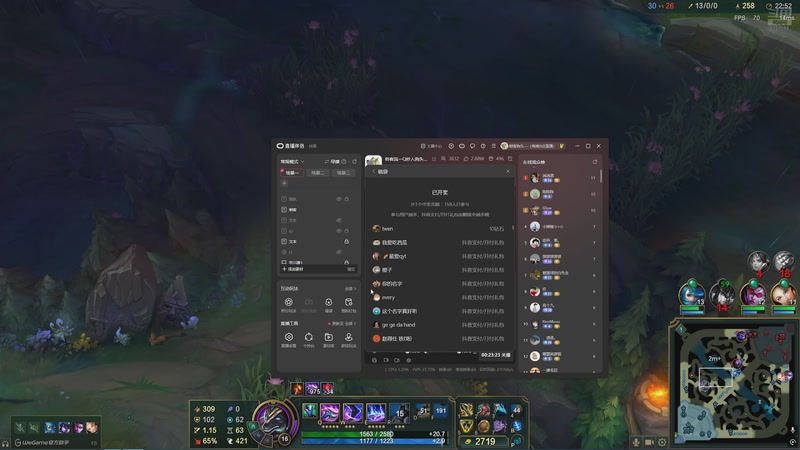The height and width of the screenshot is (450, 800).
Task: Click 清空 to clear sources
Action: [351, 269]
